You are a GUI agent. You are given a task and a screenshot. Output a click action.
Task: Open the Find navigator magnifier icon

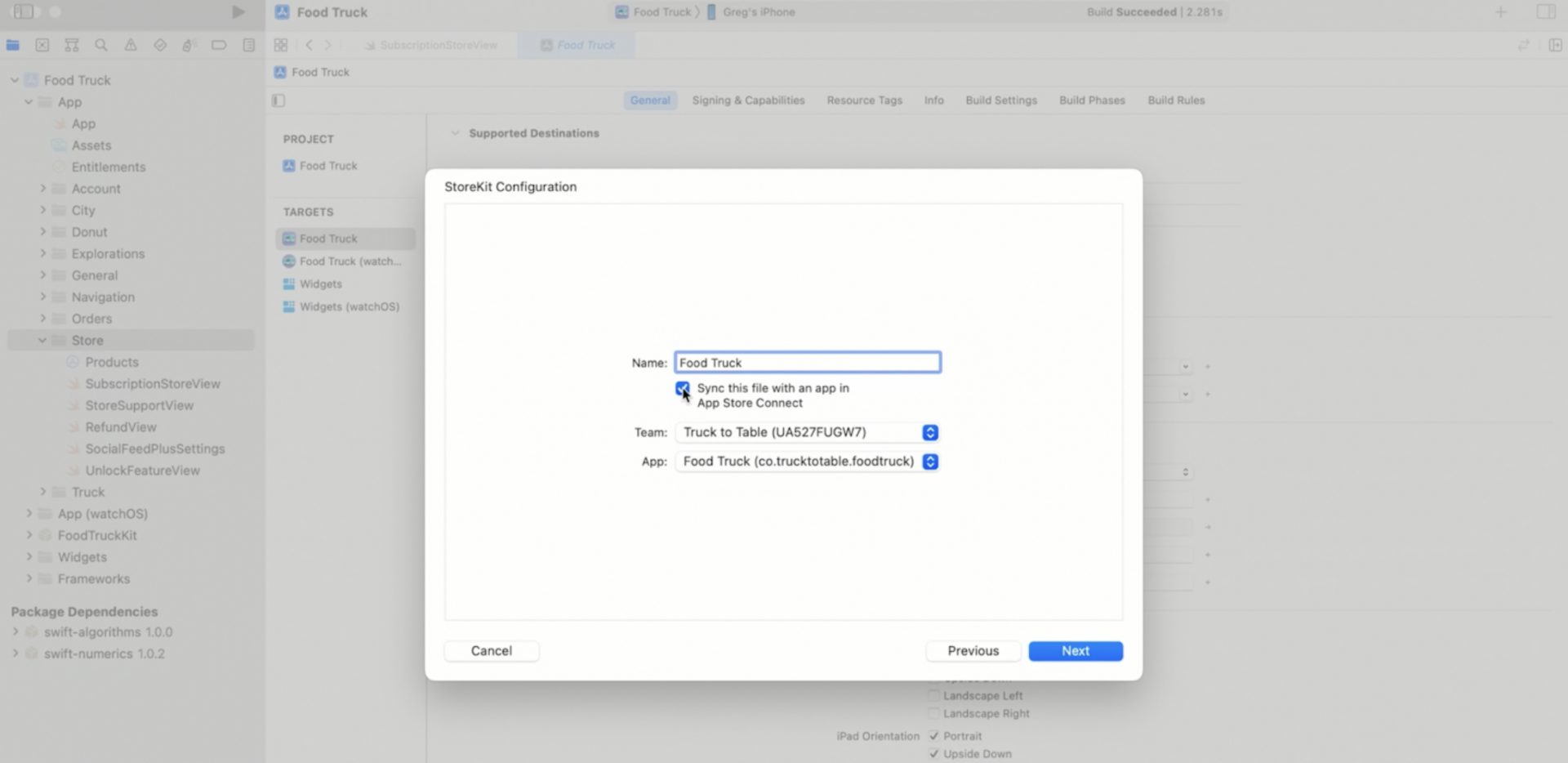101,45
